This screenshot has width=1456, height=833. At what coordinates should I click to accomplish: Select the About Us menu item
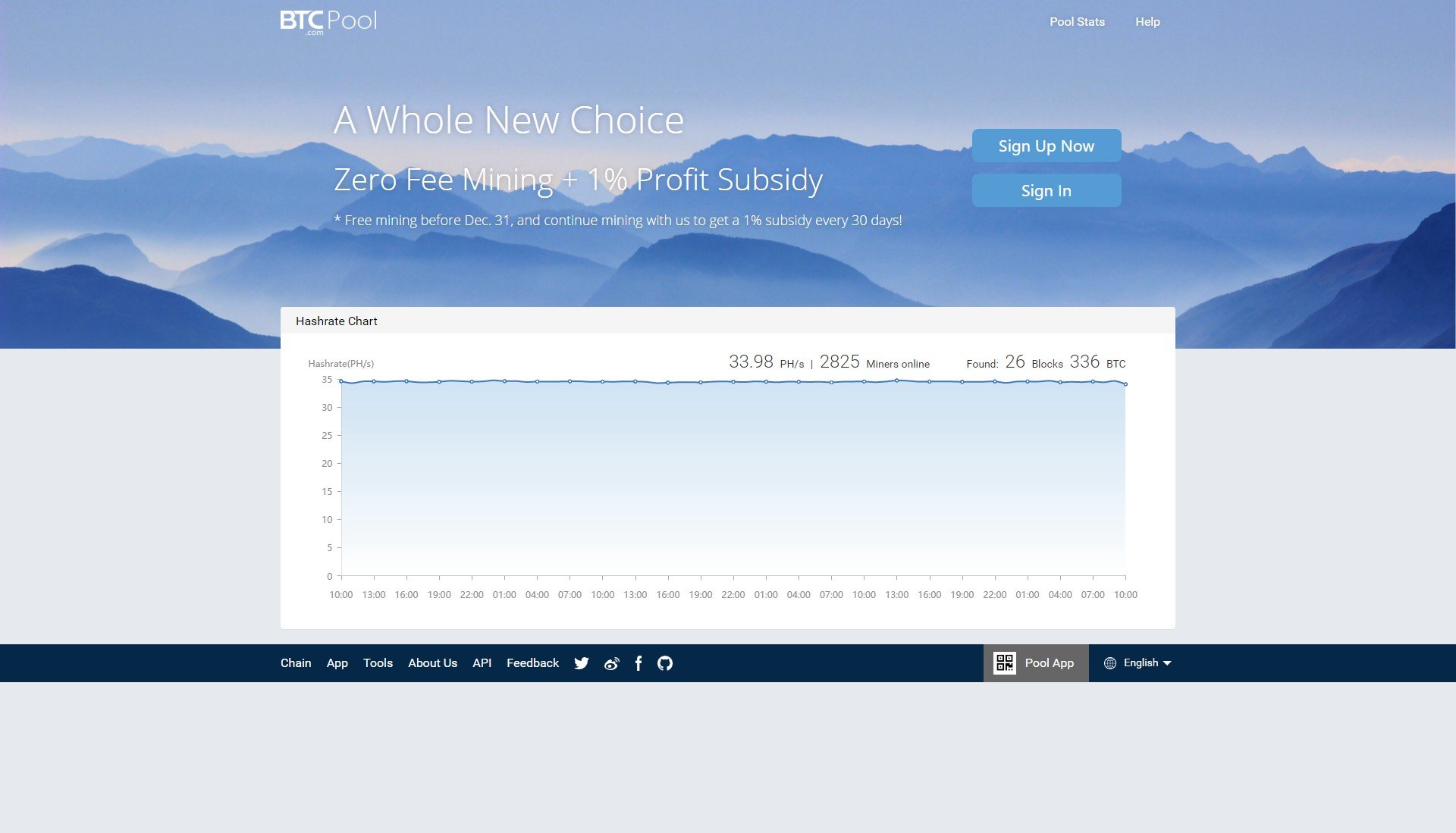[x=432, y=662]
